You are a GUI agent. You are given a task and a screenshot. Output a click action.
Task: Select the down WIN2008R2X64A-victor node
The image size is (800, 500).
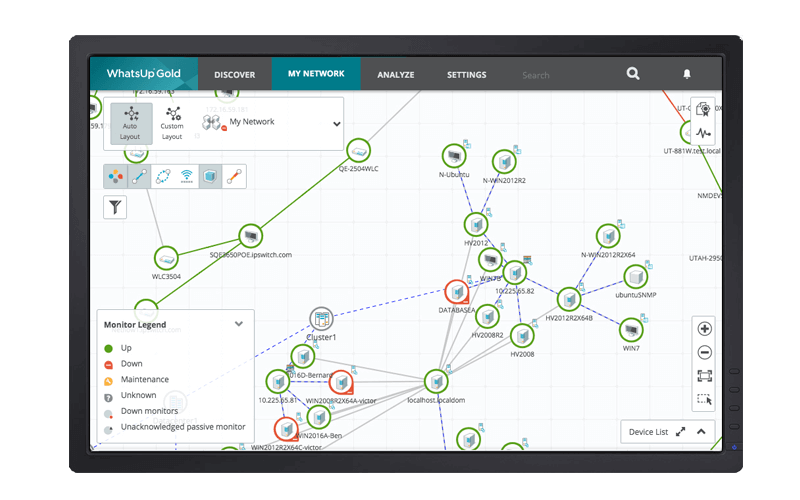pyautogui.click(x=341, y=382)
